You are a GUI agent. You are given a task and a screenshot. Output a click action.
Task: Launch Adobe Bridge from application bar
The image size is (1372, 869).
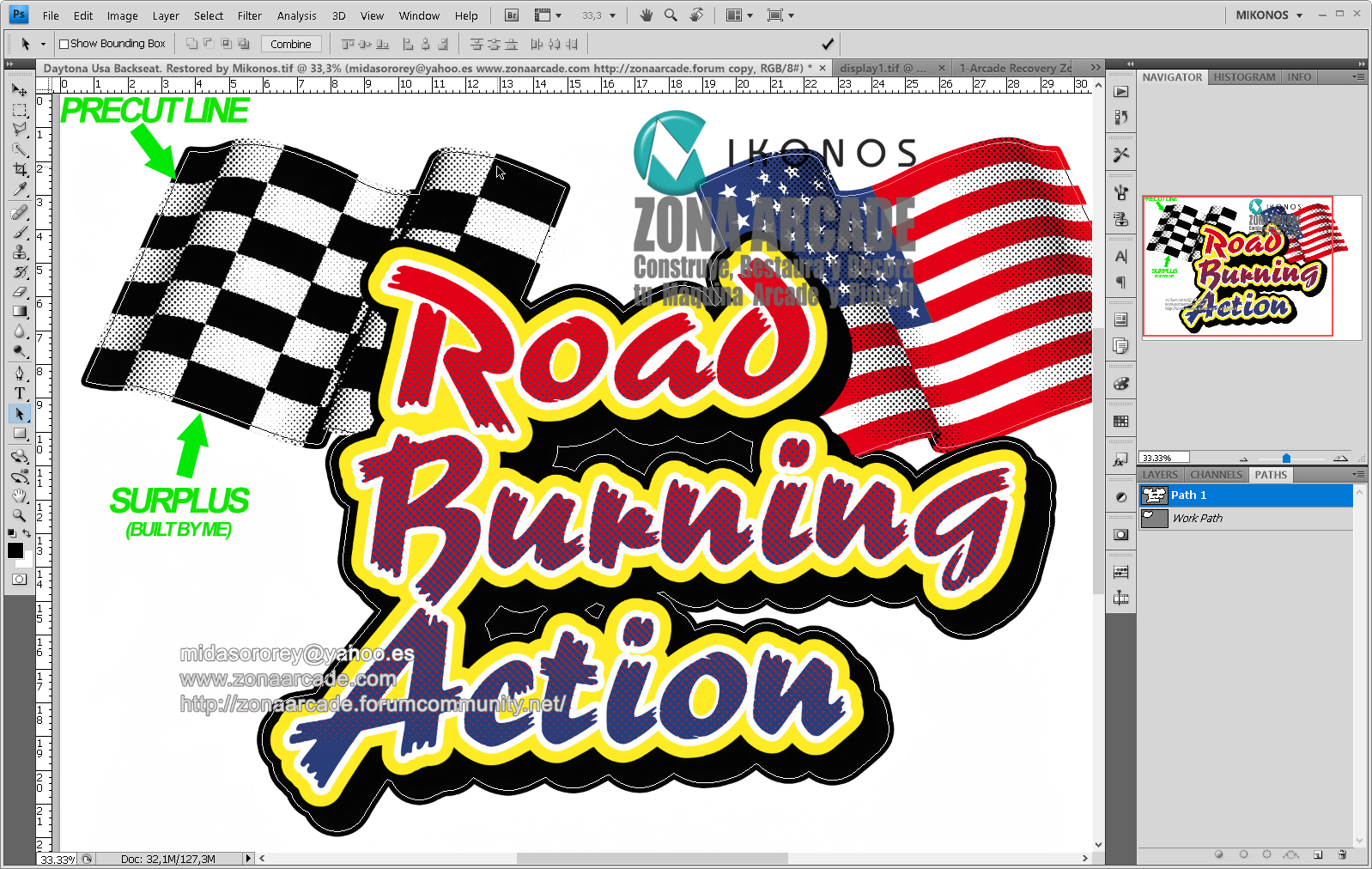click(x=512, y=15)
